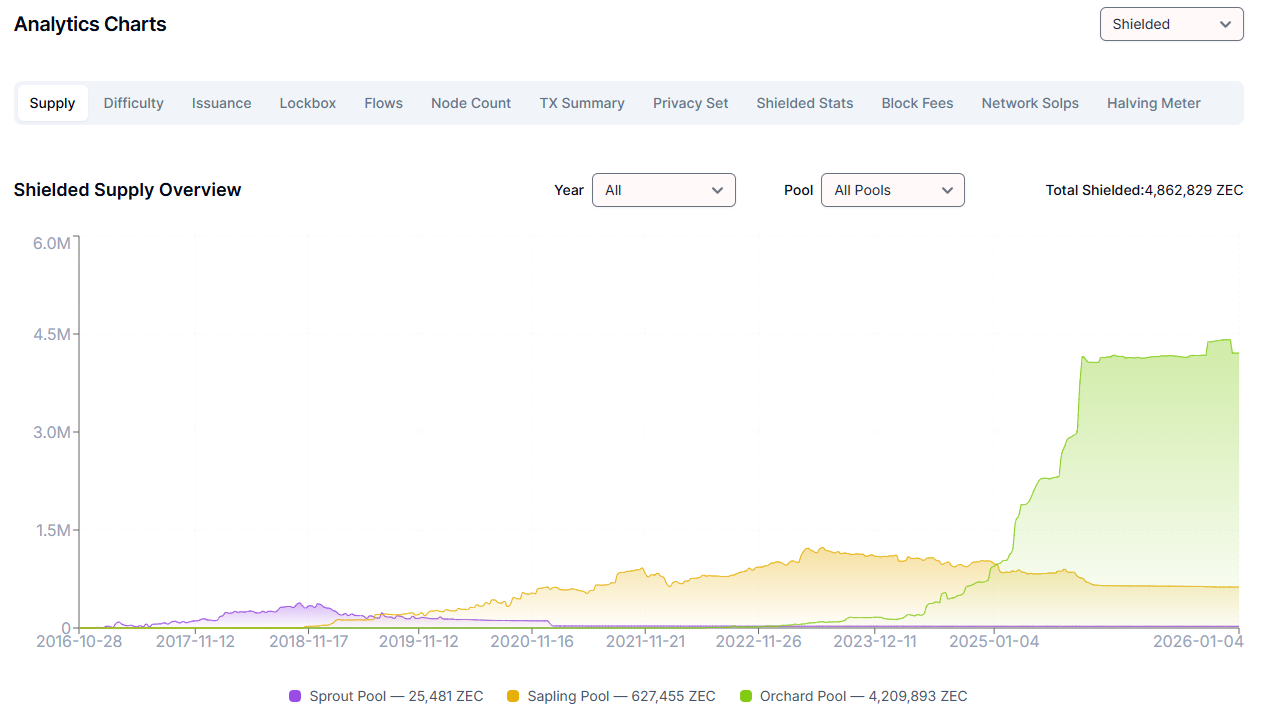Open the Network Solps tab
Image resolution: width=1266 pixels, height=728 pixels.
(x=1030, y=103)
